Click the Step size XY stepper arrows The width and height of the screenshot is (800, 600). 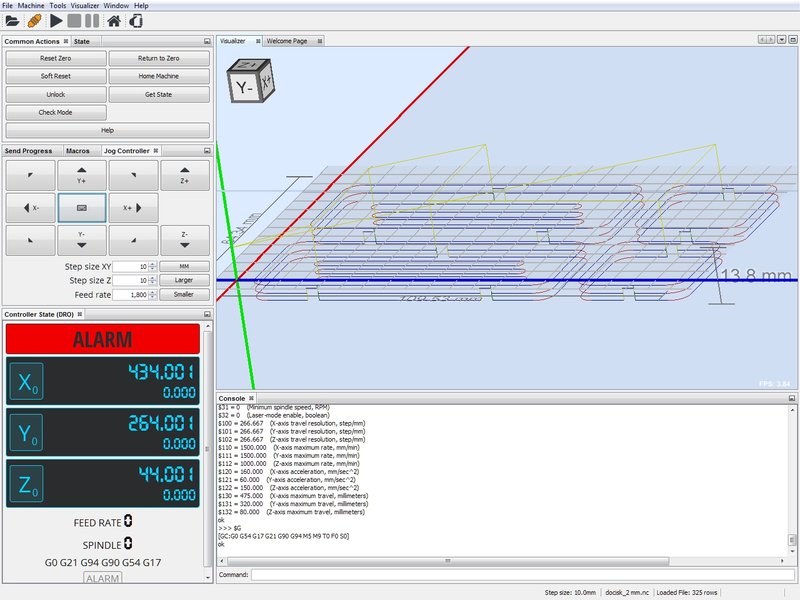pos(153,266)
